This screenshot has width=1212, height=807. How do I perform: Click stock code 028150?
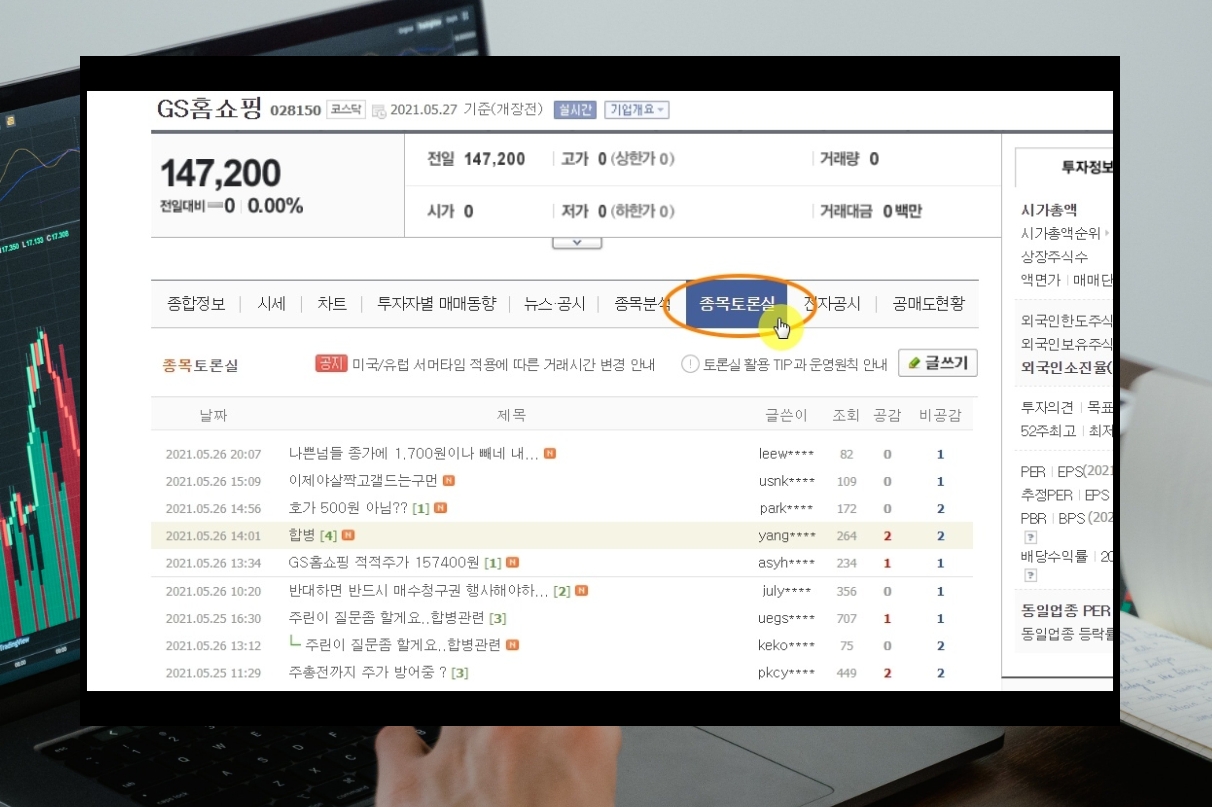coord(296,110)
